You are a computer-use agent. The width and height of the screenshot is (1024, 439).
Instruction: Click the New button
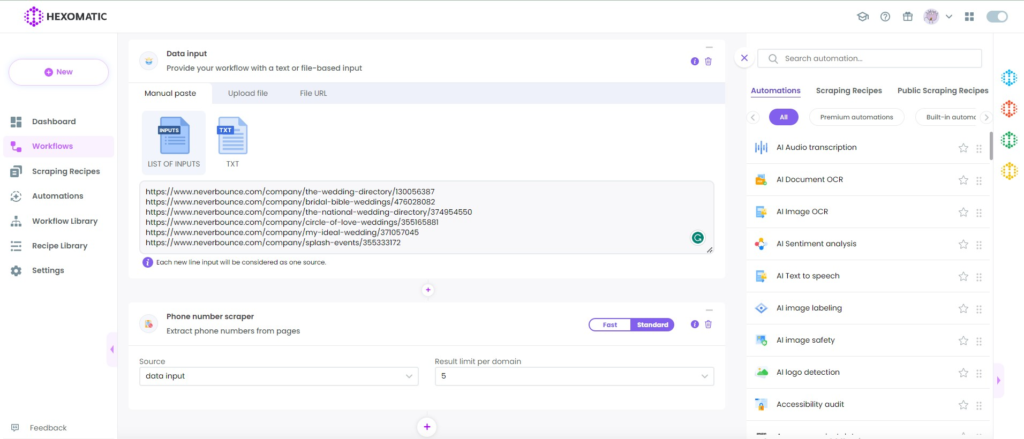point(58,72)
